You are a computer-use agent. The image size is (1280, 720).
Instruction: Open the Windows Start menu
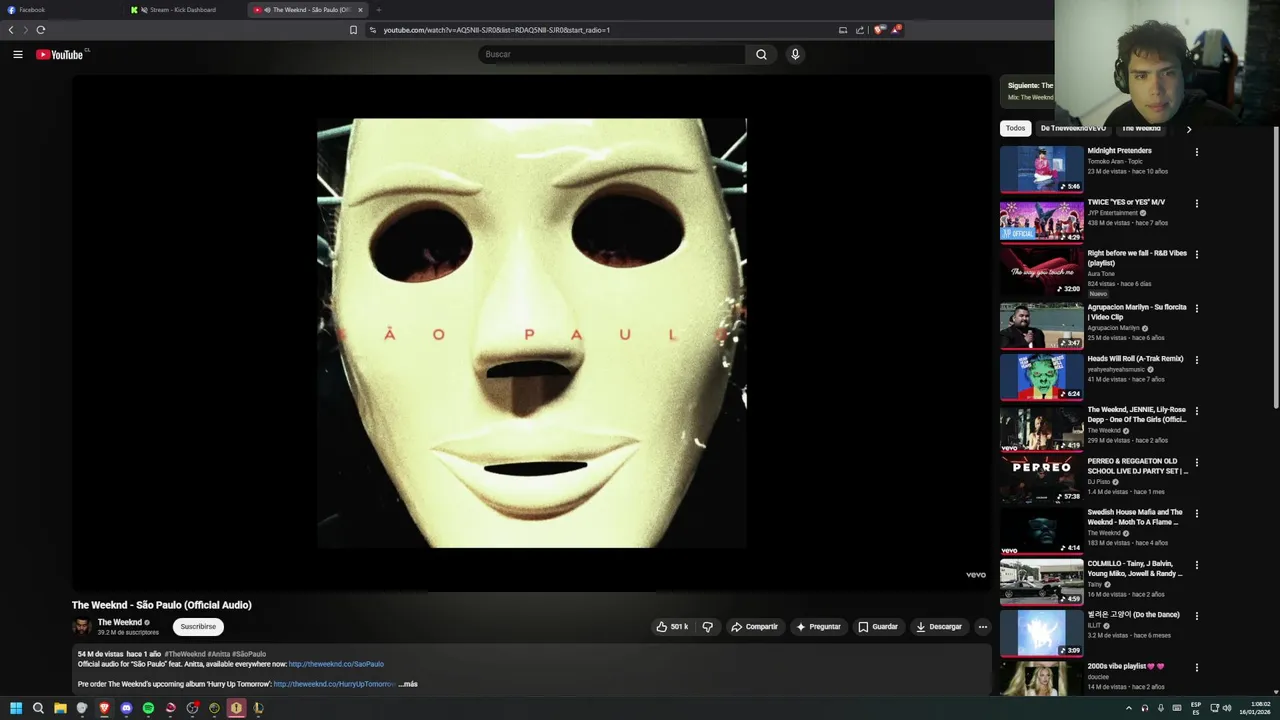16,708
